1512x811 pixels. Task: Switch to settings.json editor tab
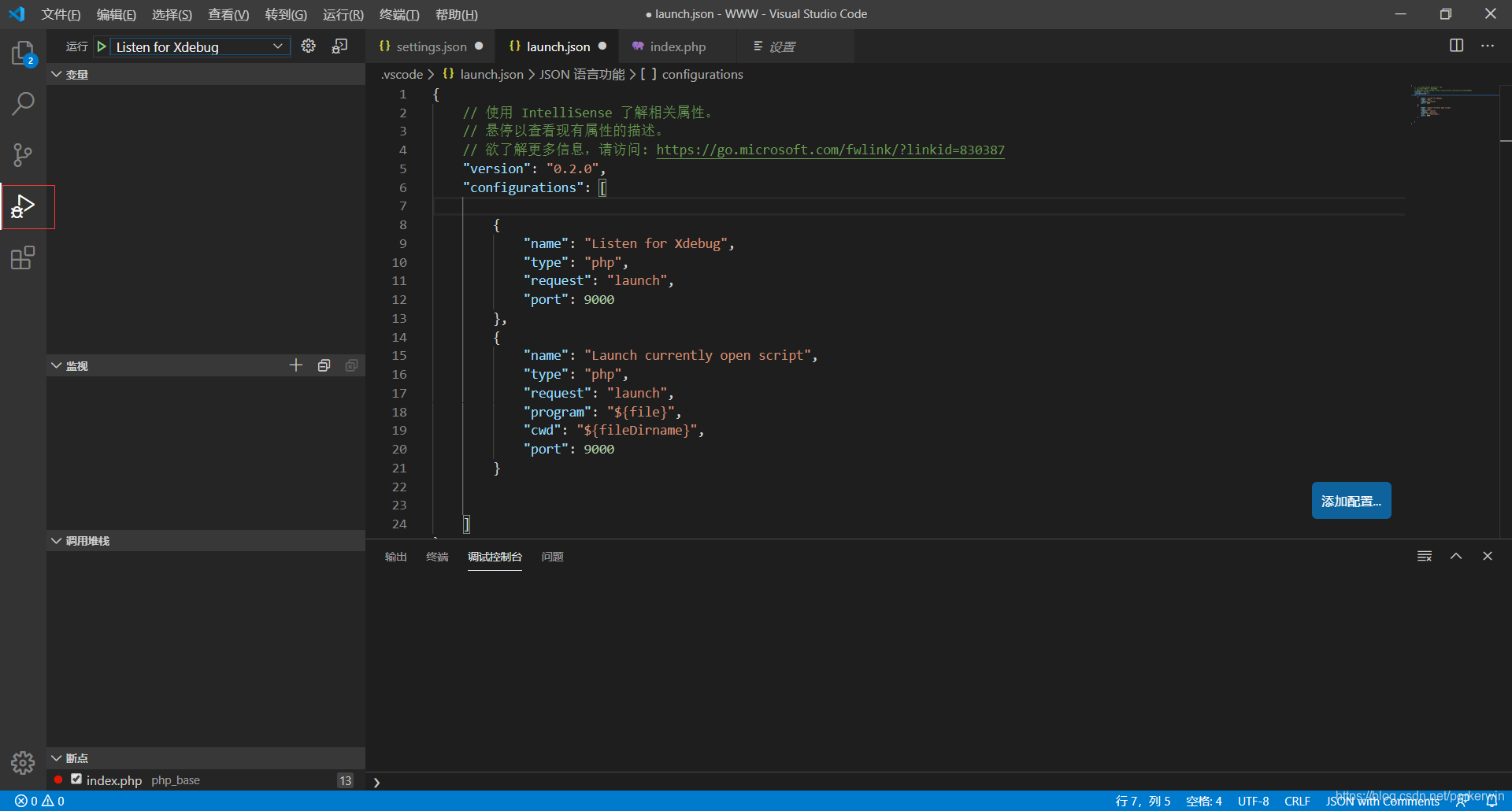point(431,46)
